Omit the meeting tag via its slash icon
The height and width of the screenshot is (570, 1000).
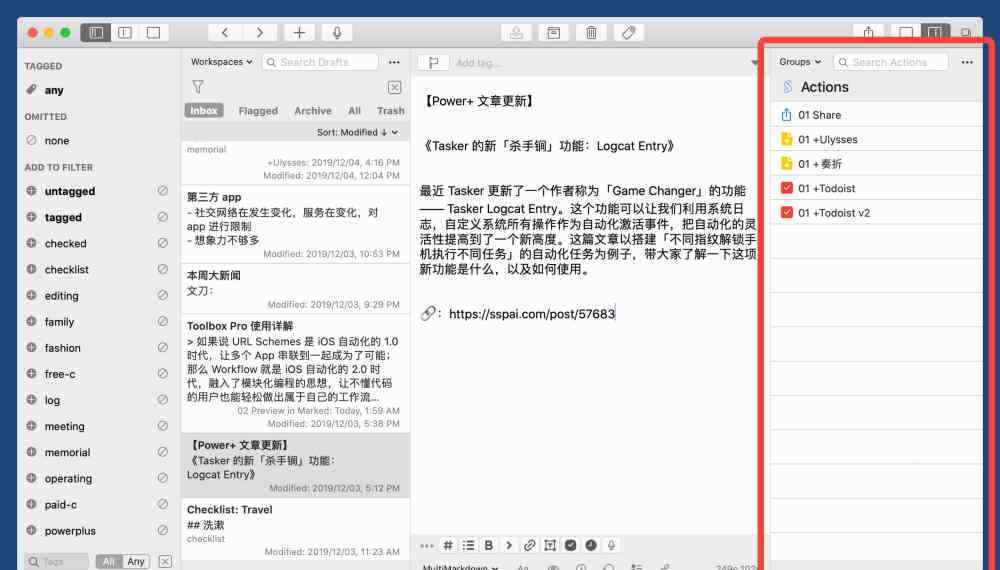coord(163,425)
